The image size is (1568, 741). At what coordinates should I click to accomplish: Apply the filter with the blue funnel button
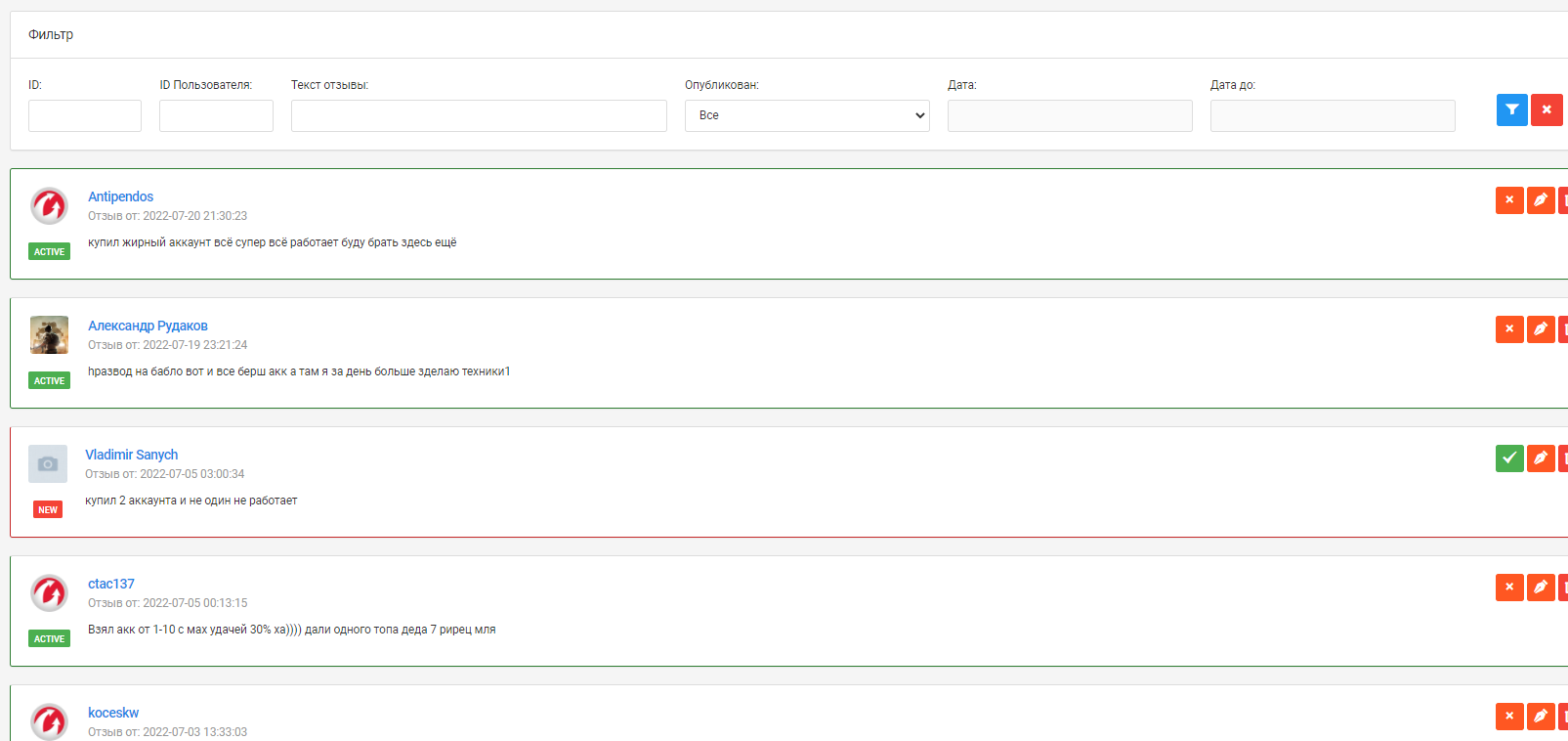tap(1511, 109)
